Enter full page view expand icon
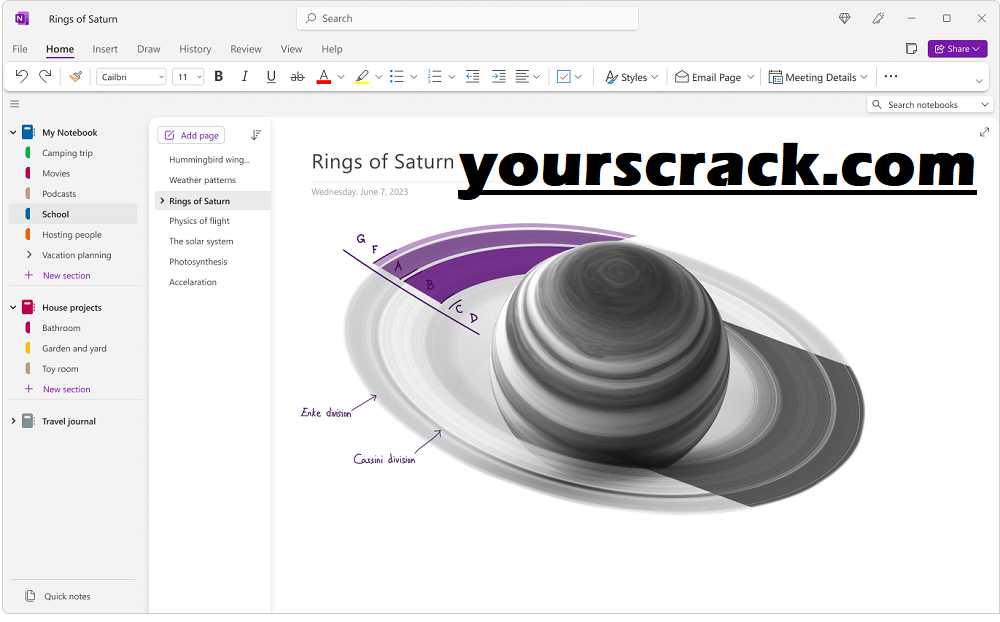The width and height of the screenshot is (1000, 622). [984, 132]
